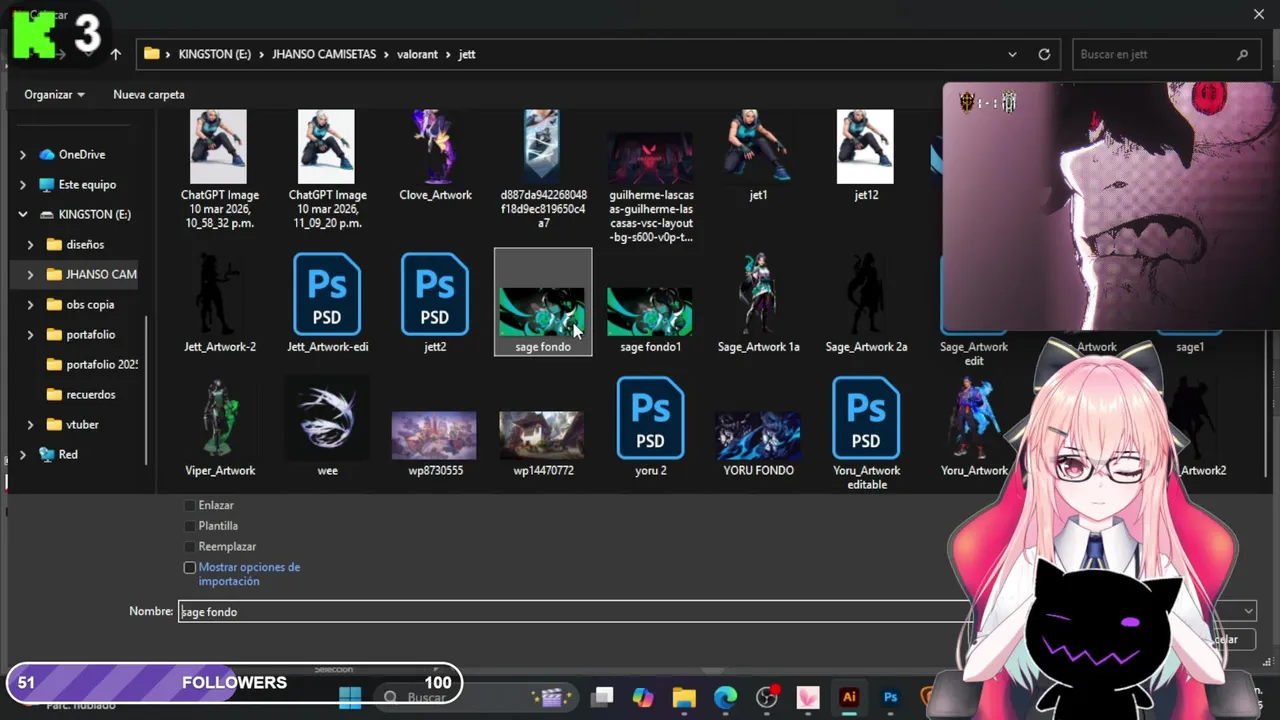Close the file dialog with the X
Screen dimensions: 1280x720
tap(1258, 14)
